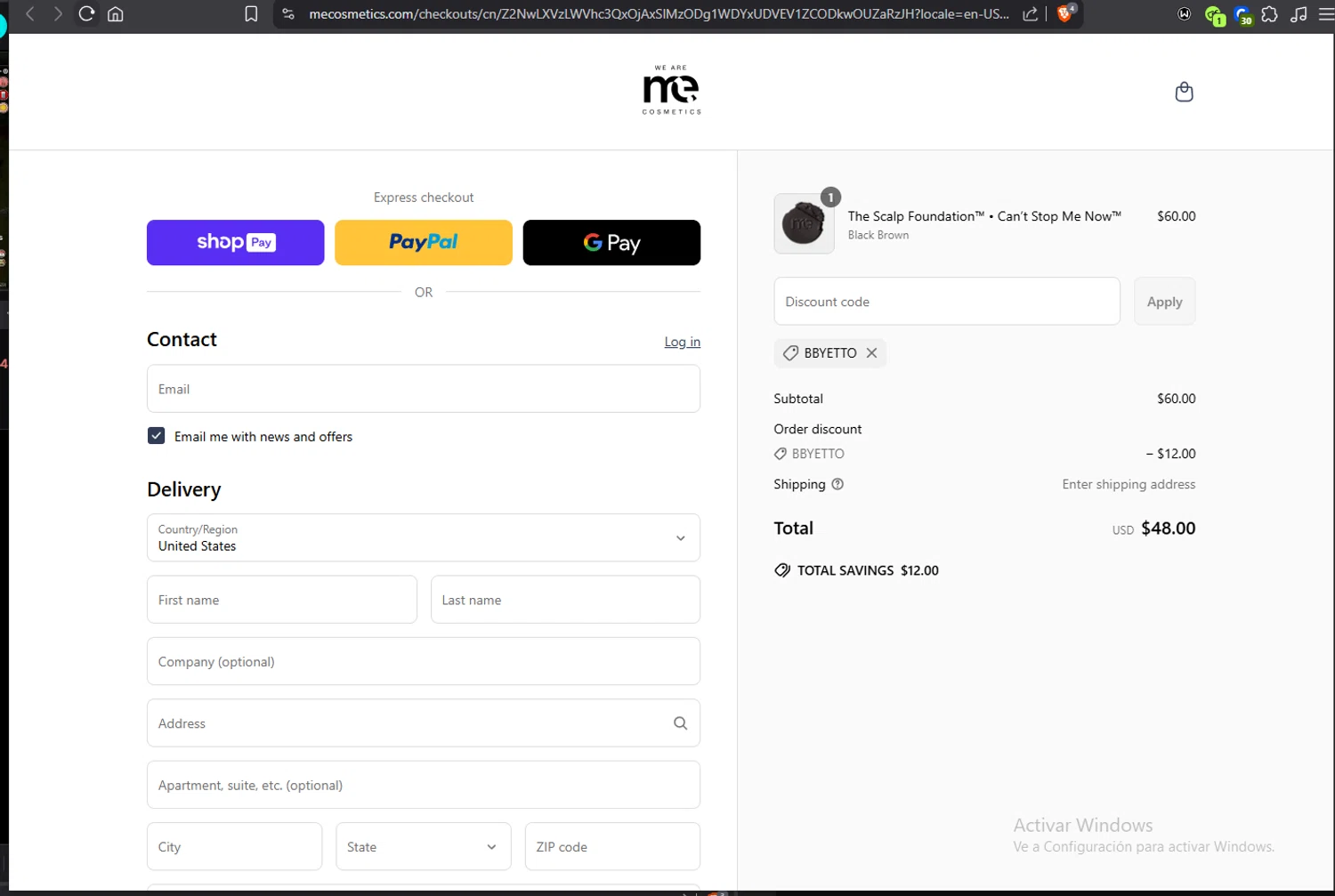Open the State dropdown
Image resolution: width=1335 pixels, height=896 pixels.
tap(424, 846)
